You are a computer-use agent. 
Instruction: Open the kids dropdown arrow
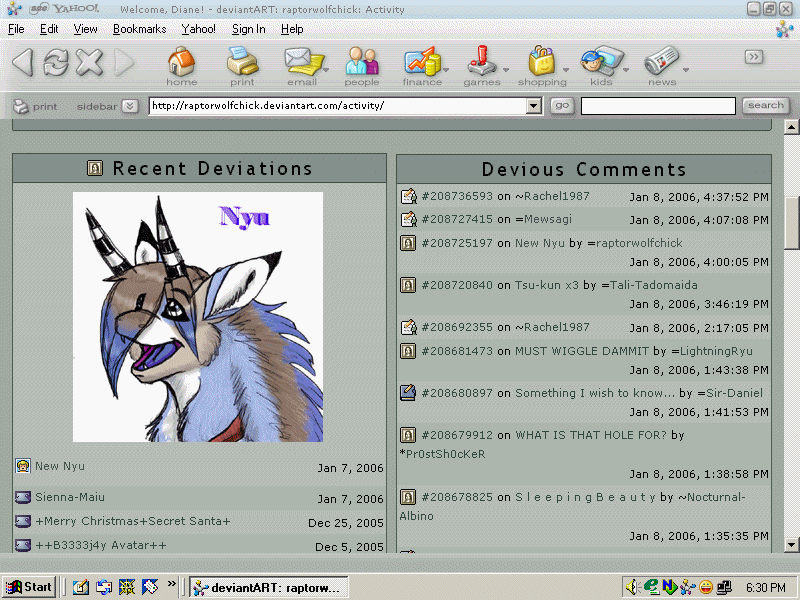(626, 70)
